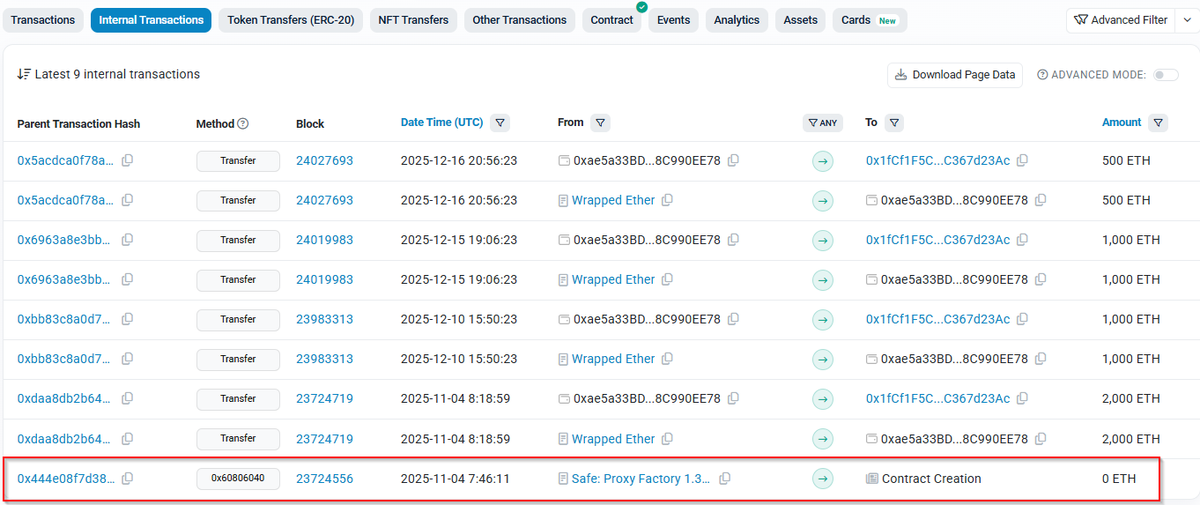Copy To address 0xae5a33BD in the 8:18:59 row

coord(1041,439)
